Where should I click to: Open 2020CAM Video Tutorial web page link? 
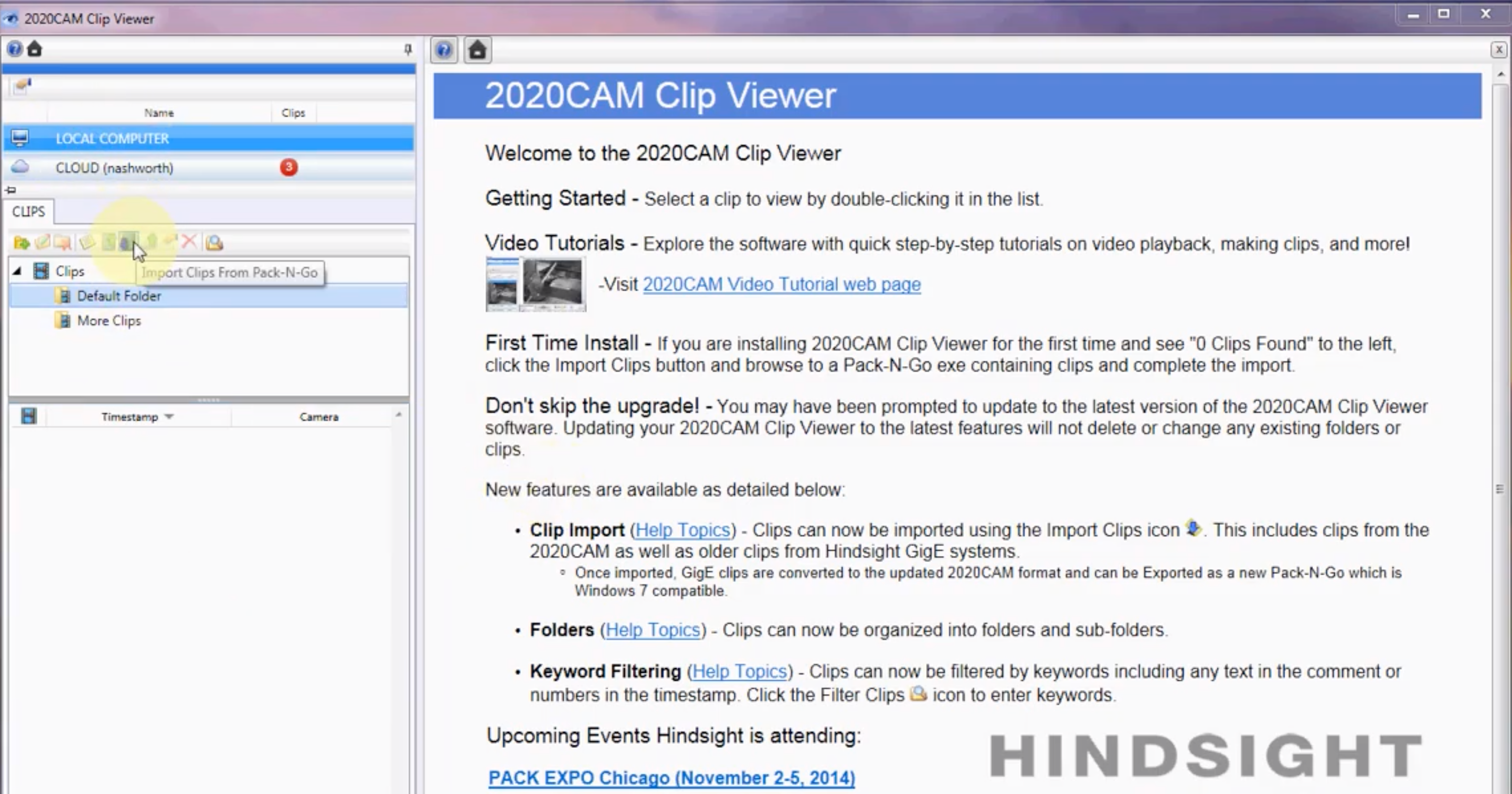click(x=782, y=284)
